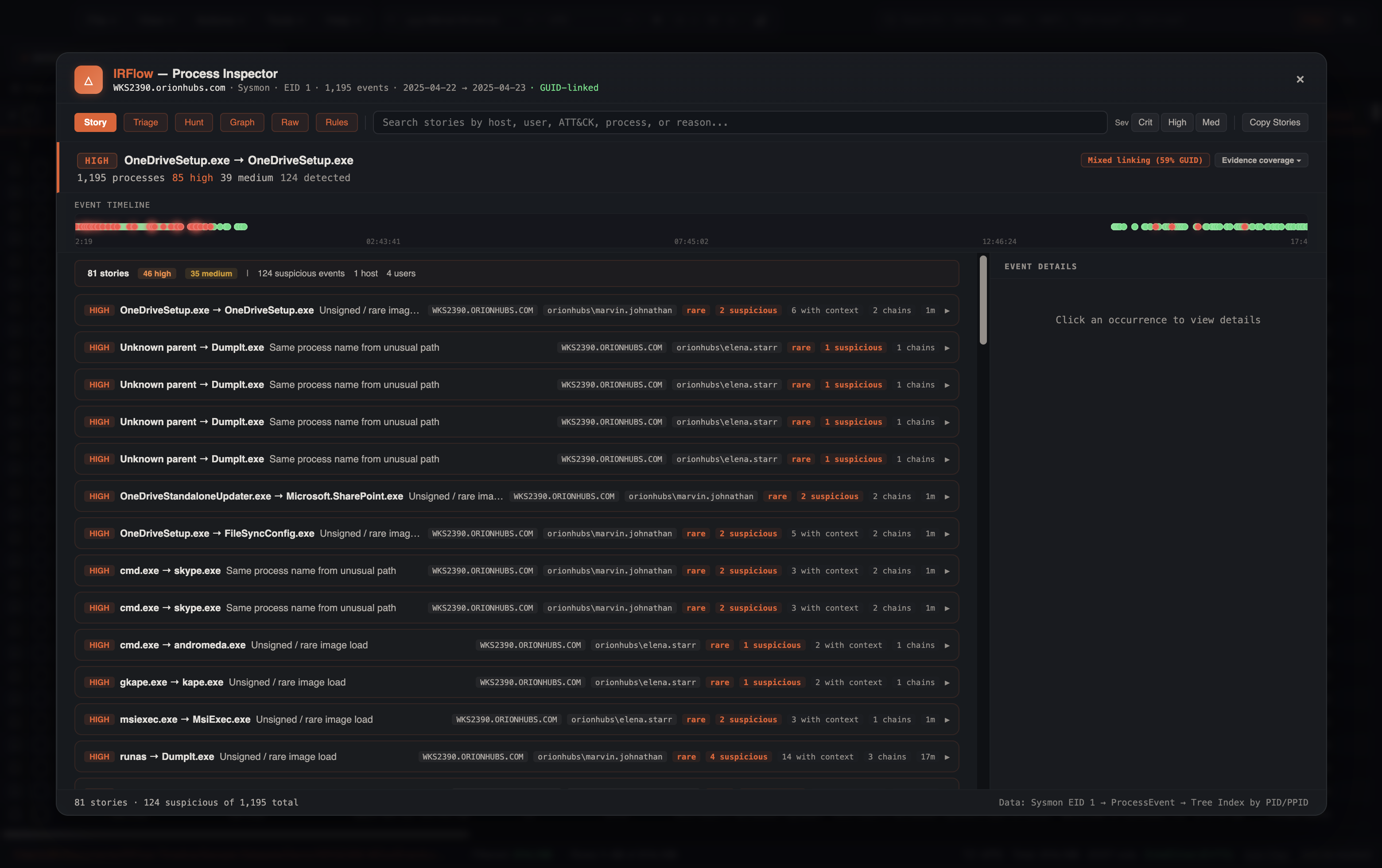Expand the msiexec.exe → MsiExec.exe story arrow
This screenshot has width=1382, height=868.
click(947, 719)
